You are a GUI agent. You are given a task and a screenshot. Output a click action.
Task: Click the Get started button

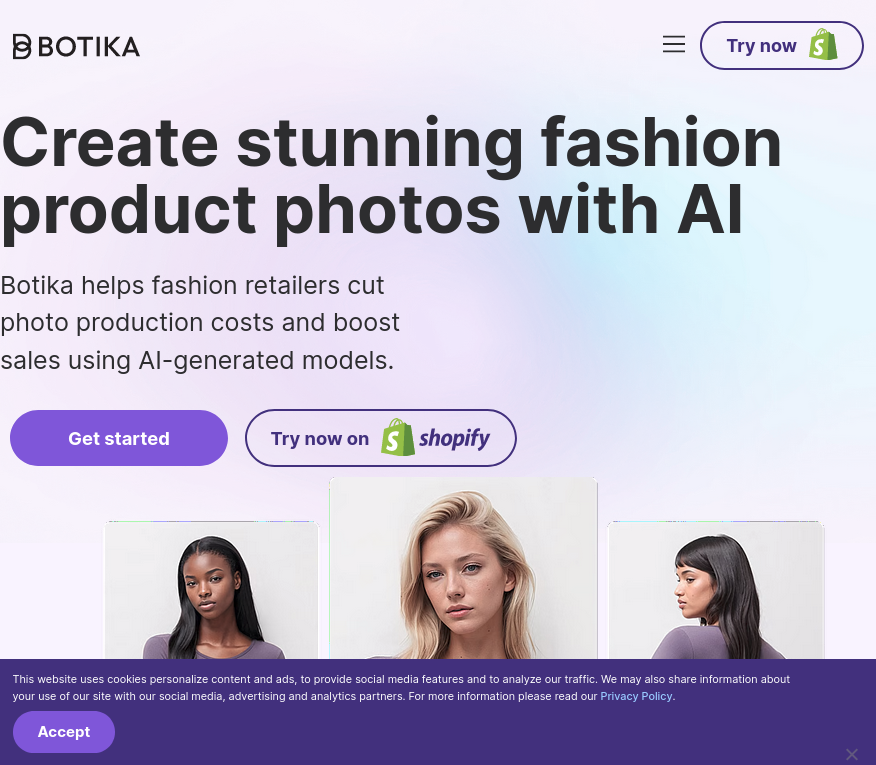[x=118, y=438]
